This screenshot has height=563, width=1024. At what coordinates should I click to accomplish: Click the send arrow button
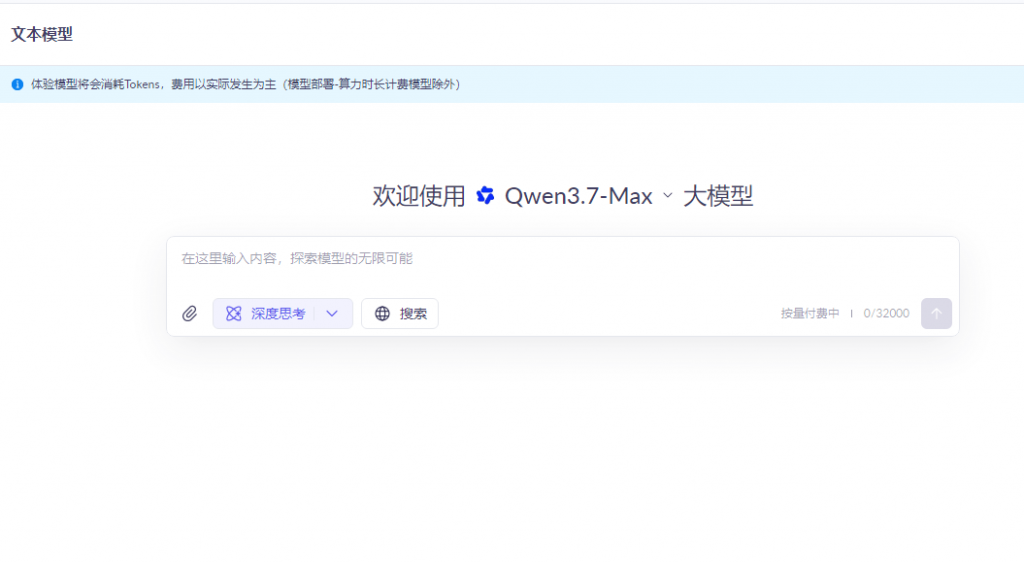click(x=936, y=314)
